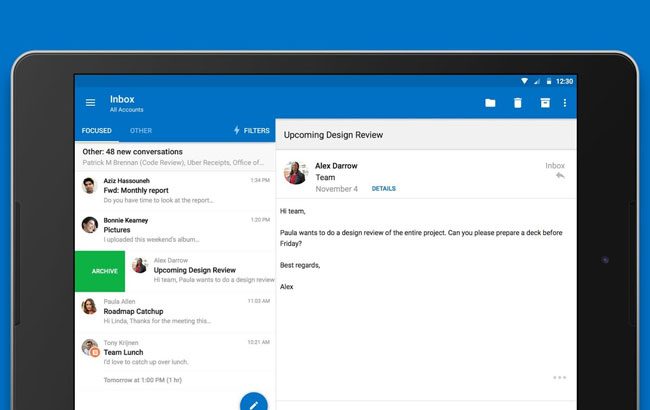Open Tony Krijnen's Team Lunch invitation
650x410 pixels.
175,361
